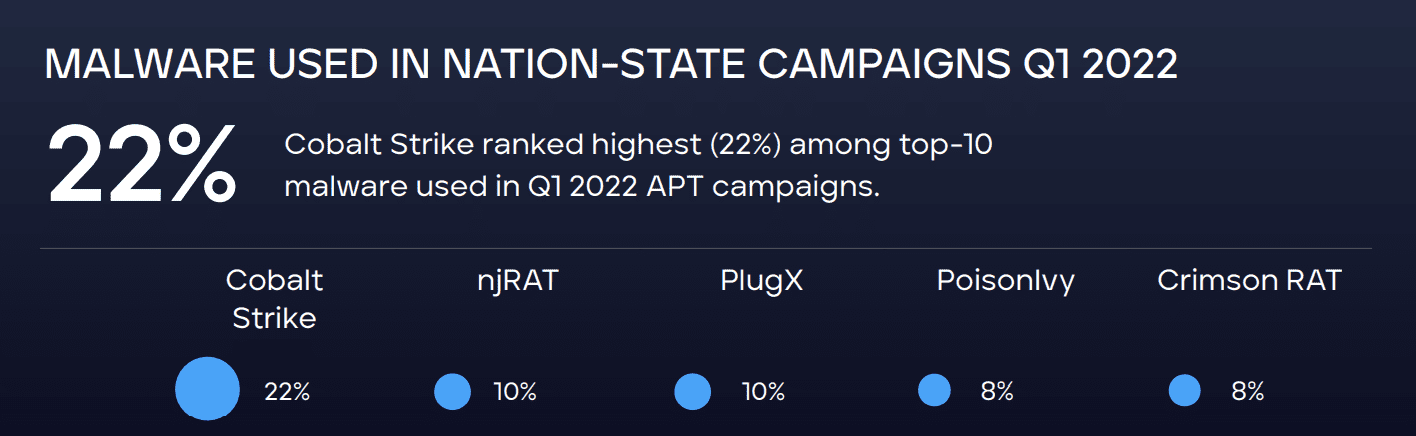Click the big 22% headline number
The width and height of the screenshot is (1416, 436).
click(142, 163)
